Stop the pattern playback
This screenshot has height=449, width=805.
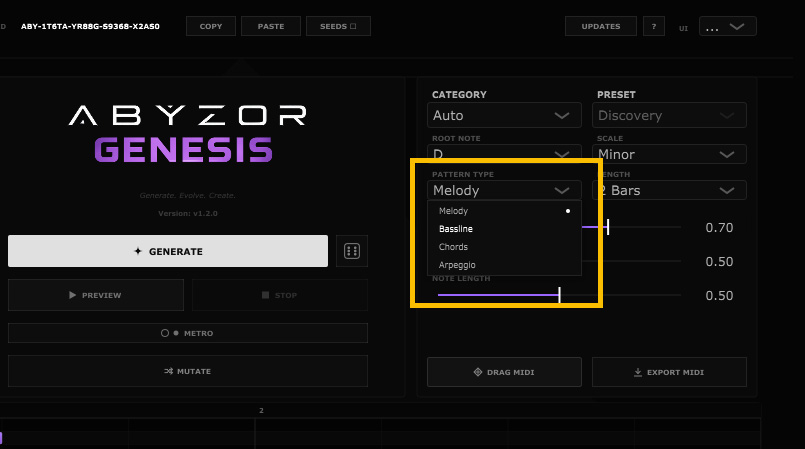(280, 295)
